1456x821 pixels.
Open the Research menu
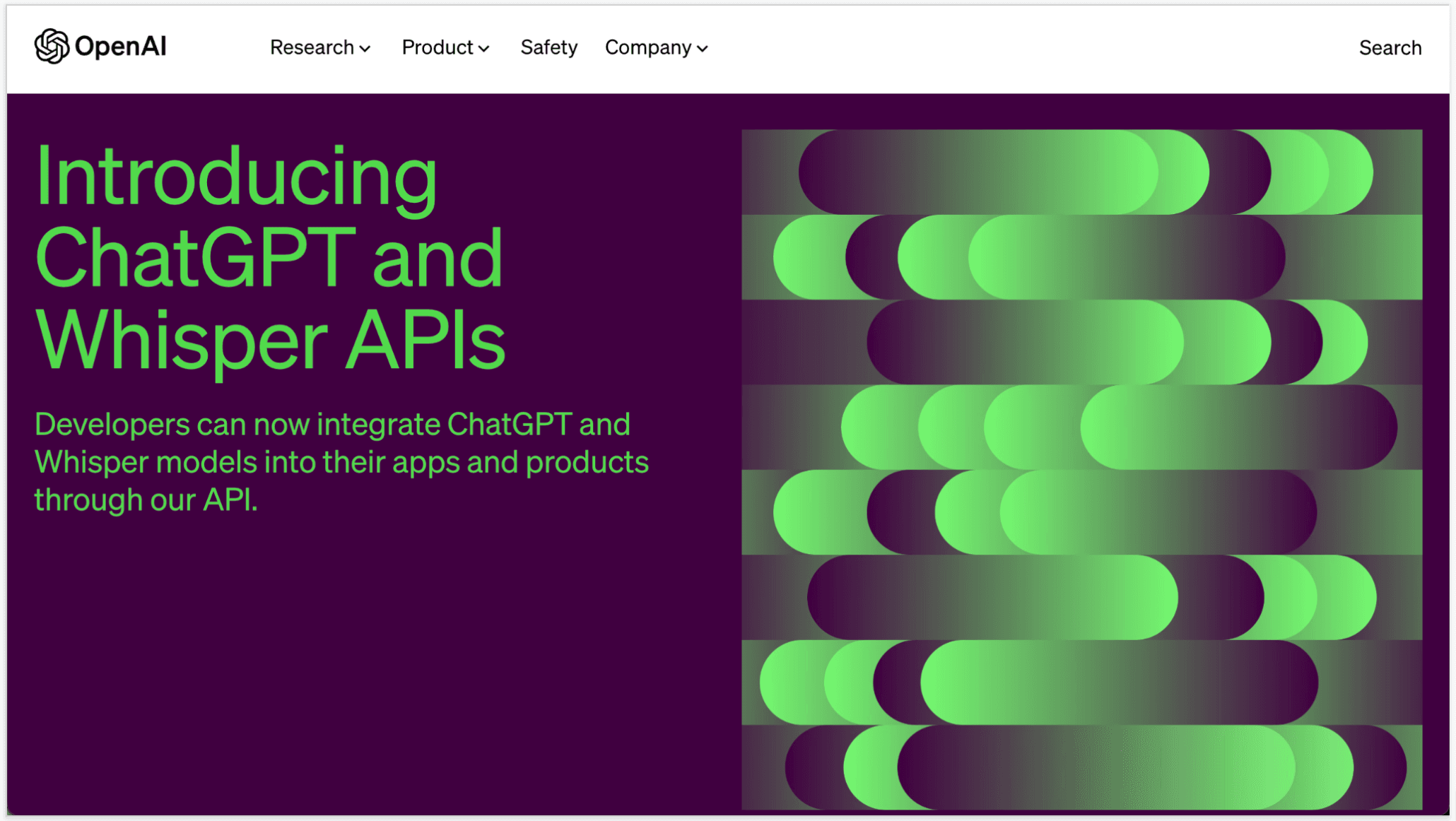coord(312,47)
